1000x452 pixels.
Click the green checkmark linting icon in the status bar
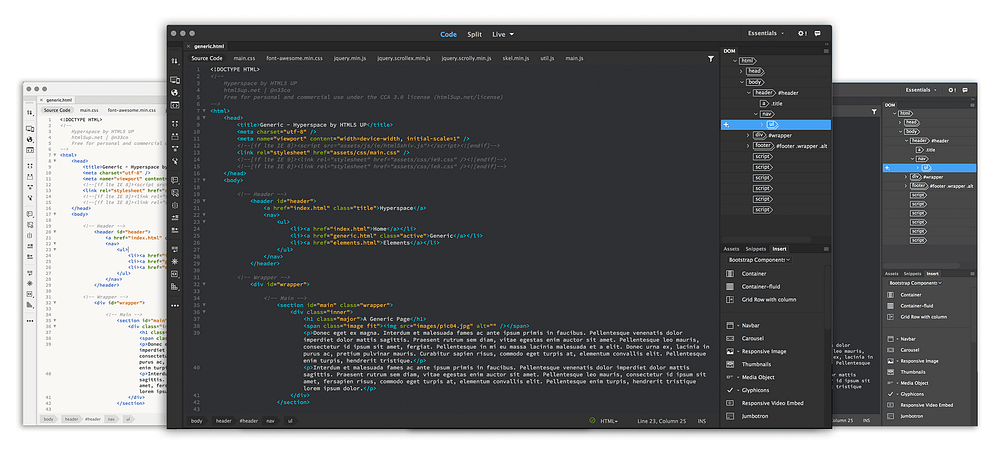[592, 421]
